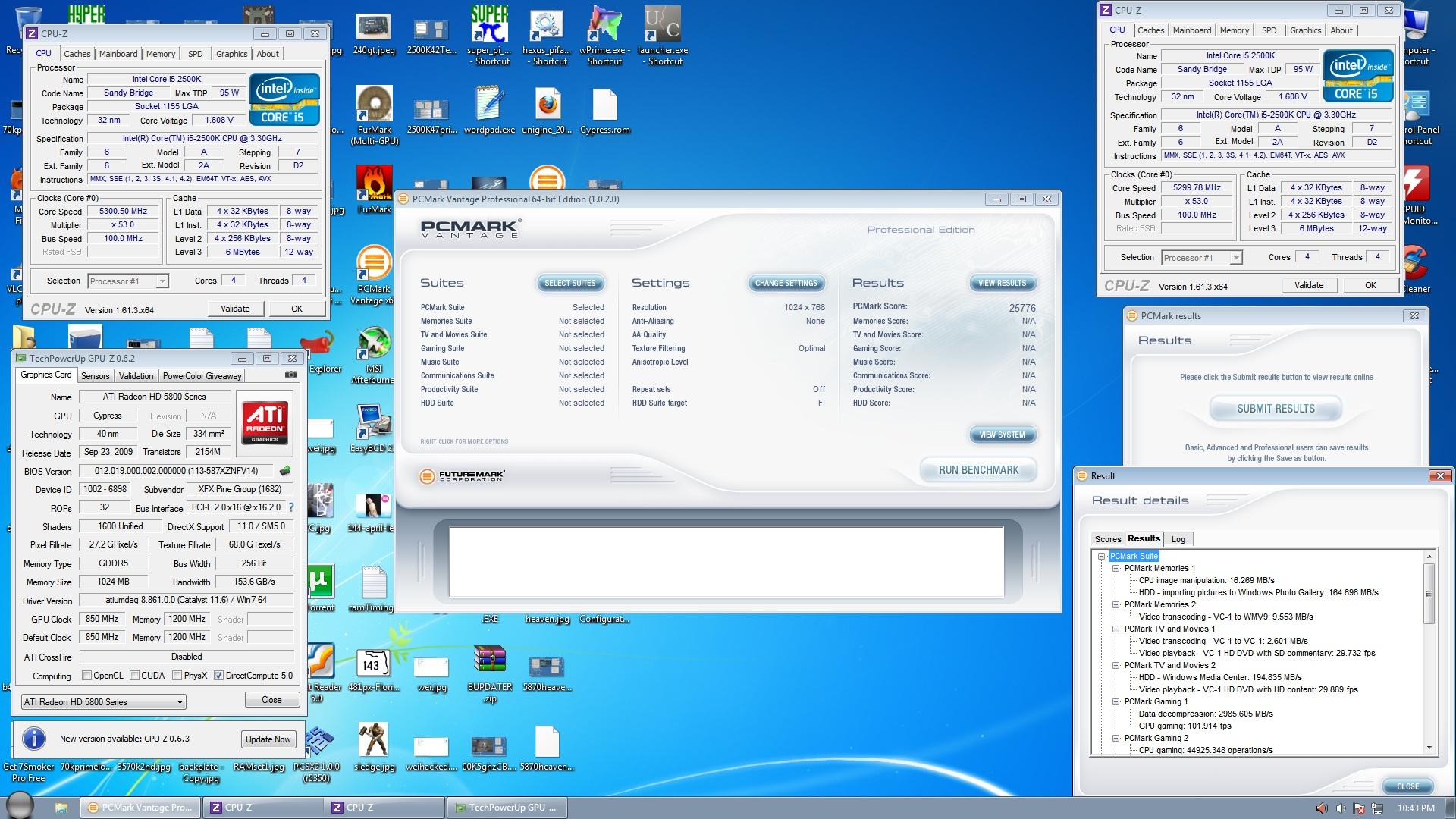Open hexus_pifast Shortcut desktop icon
Image resolution: width=1456 pixels, height=819 pixels.
(547, 36)
